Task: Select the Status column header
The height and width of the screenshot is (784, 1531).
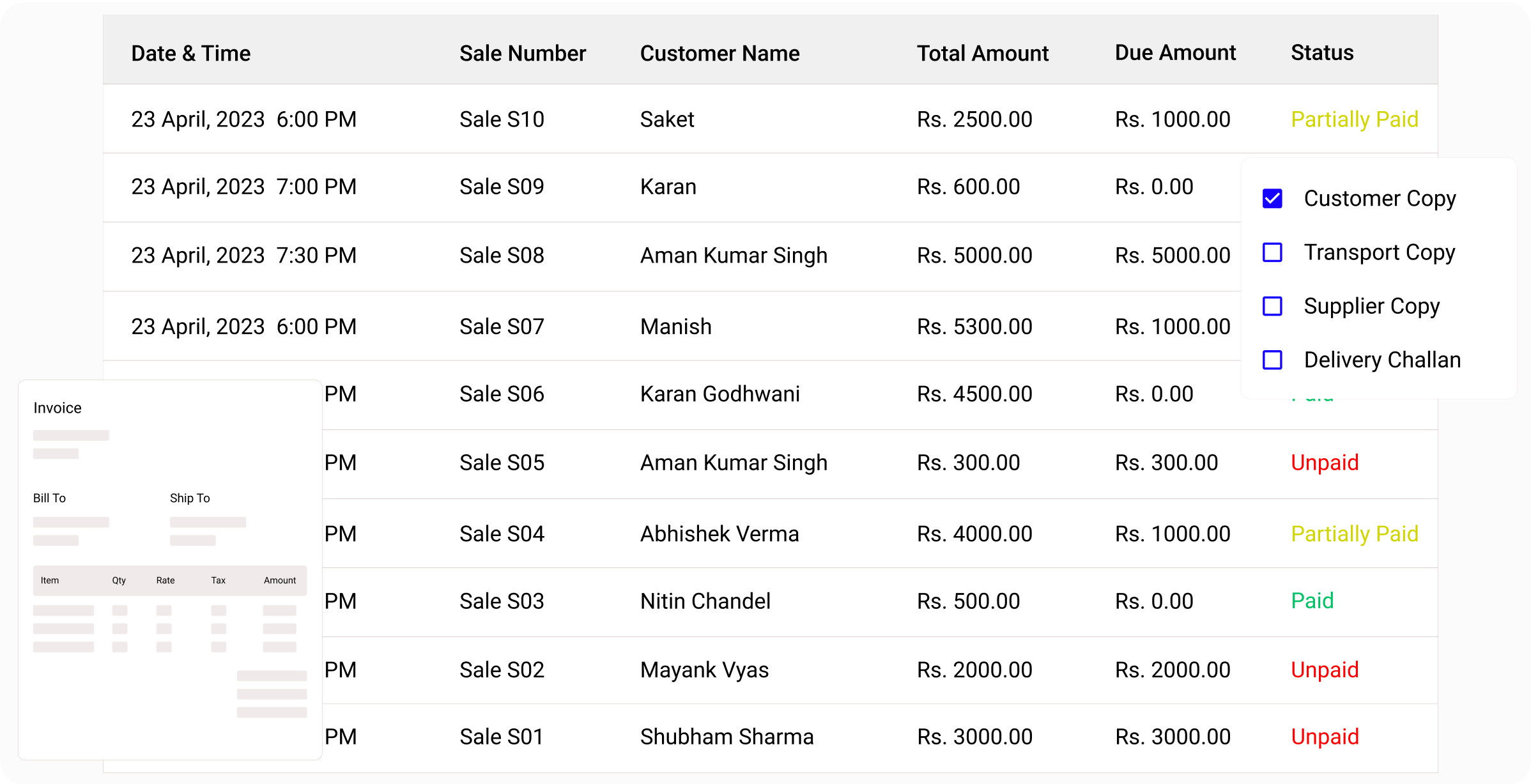Action: (x=1321, y=53)
